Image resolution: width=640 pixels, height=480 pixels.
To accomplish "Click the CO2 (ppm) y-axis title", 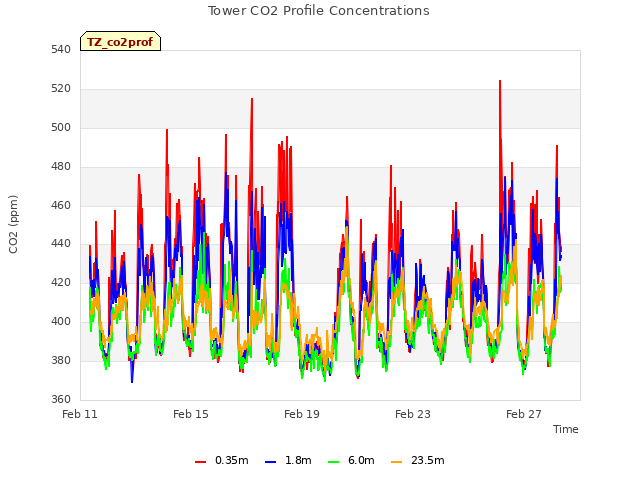I will (13, 224).
